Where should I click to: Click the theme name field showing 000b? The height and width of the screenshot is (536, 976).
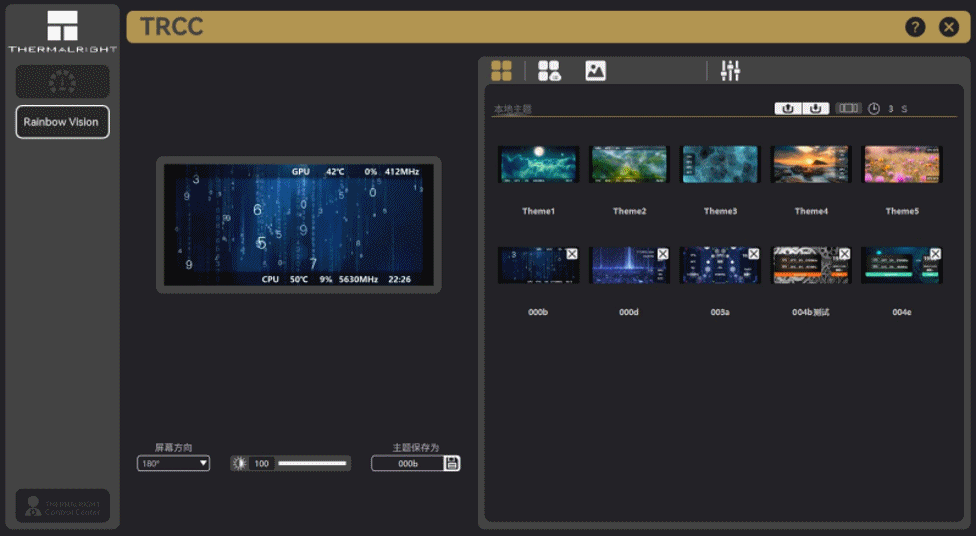407,463
